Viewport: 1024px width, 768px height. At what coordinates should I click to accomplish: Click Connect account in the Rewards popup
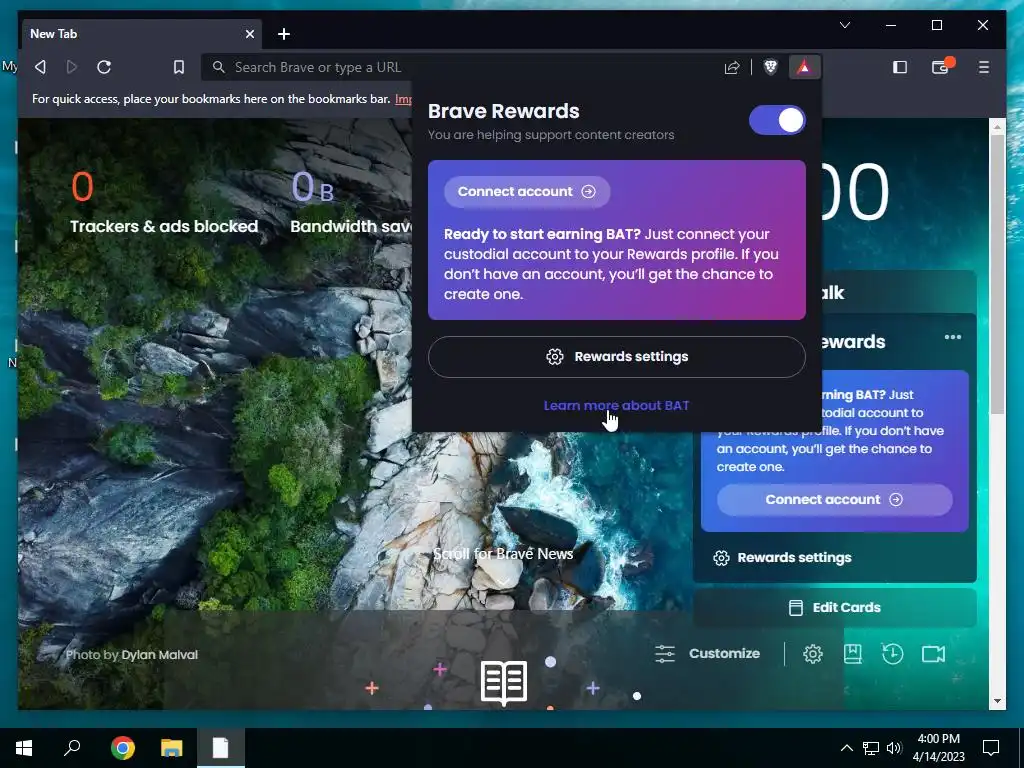(x=526, y=191)
